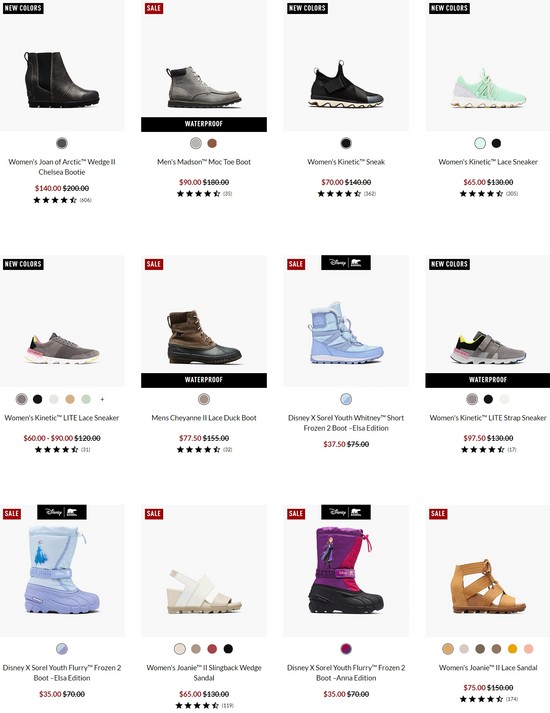Viewport: 550px width, 713px height.
Task: Open Men's Madson Moc Toe Boot link
Action: tap(204, 162)
